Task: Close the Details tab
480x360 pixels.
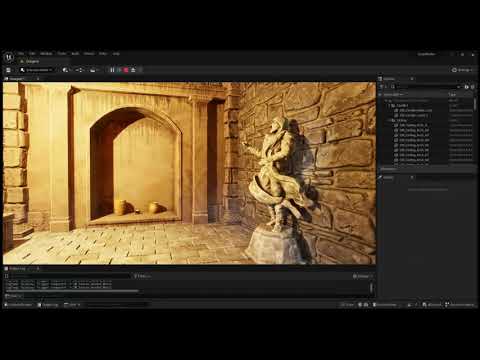Action: [x=412, y=178]
